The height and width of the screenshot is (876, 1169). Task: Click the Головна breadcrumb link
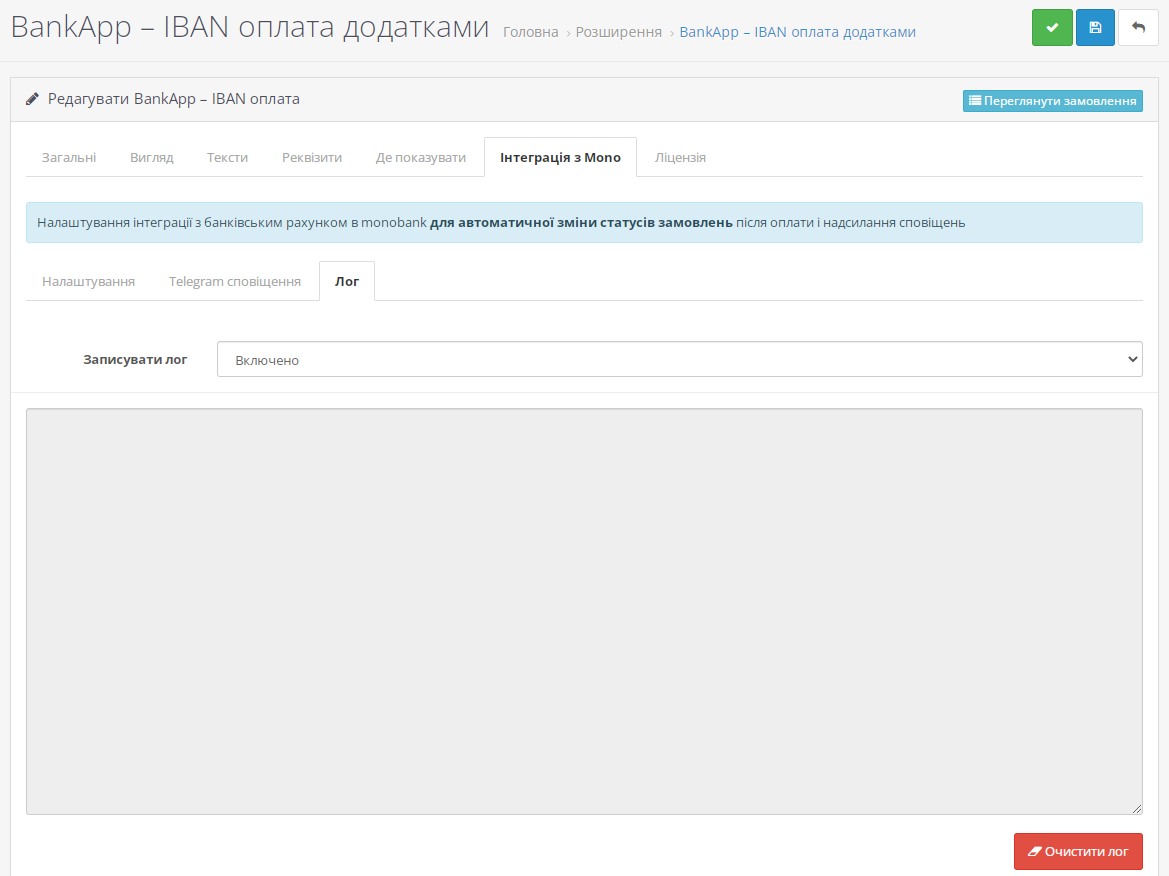tap(530, 32)
